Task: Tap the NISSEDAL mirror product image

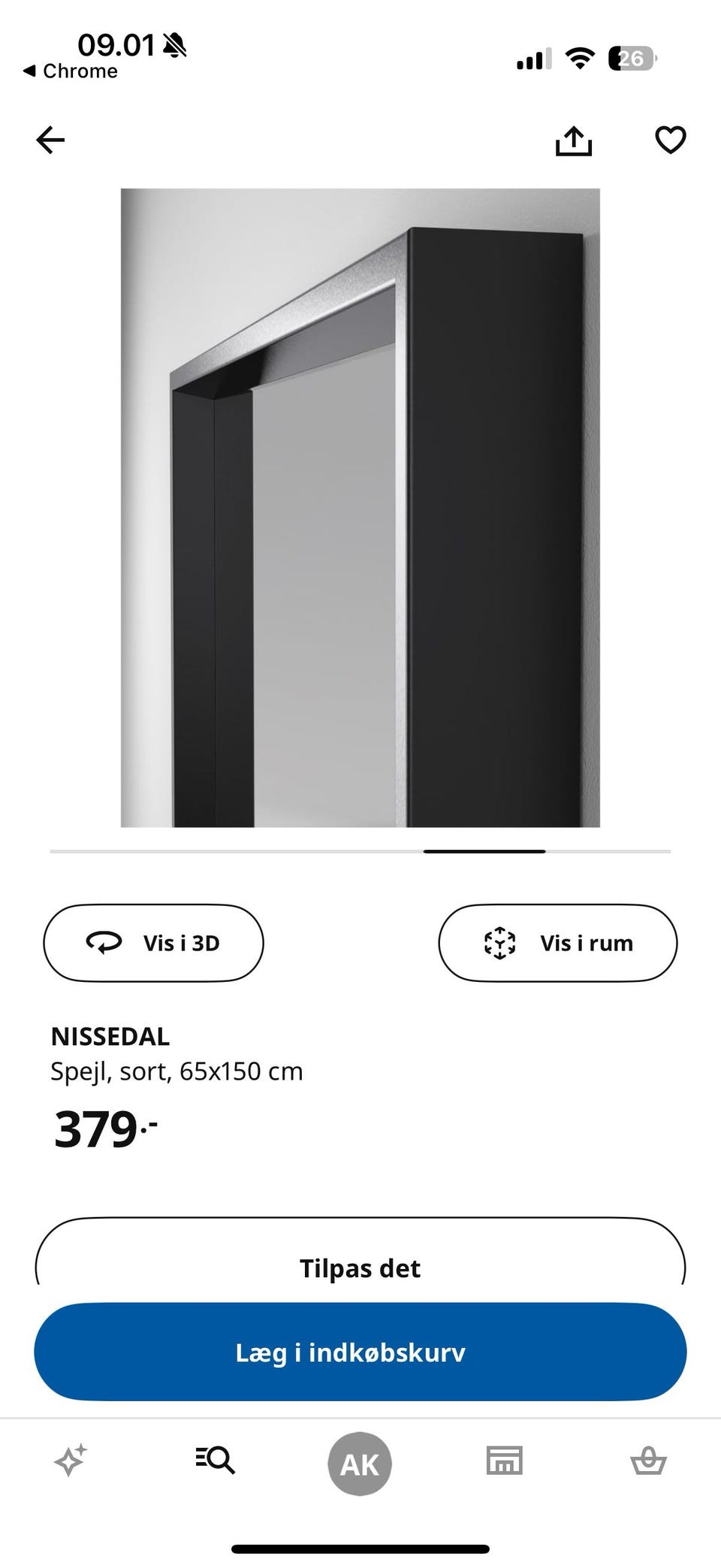Action: click(360, 508)
